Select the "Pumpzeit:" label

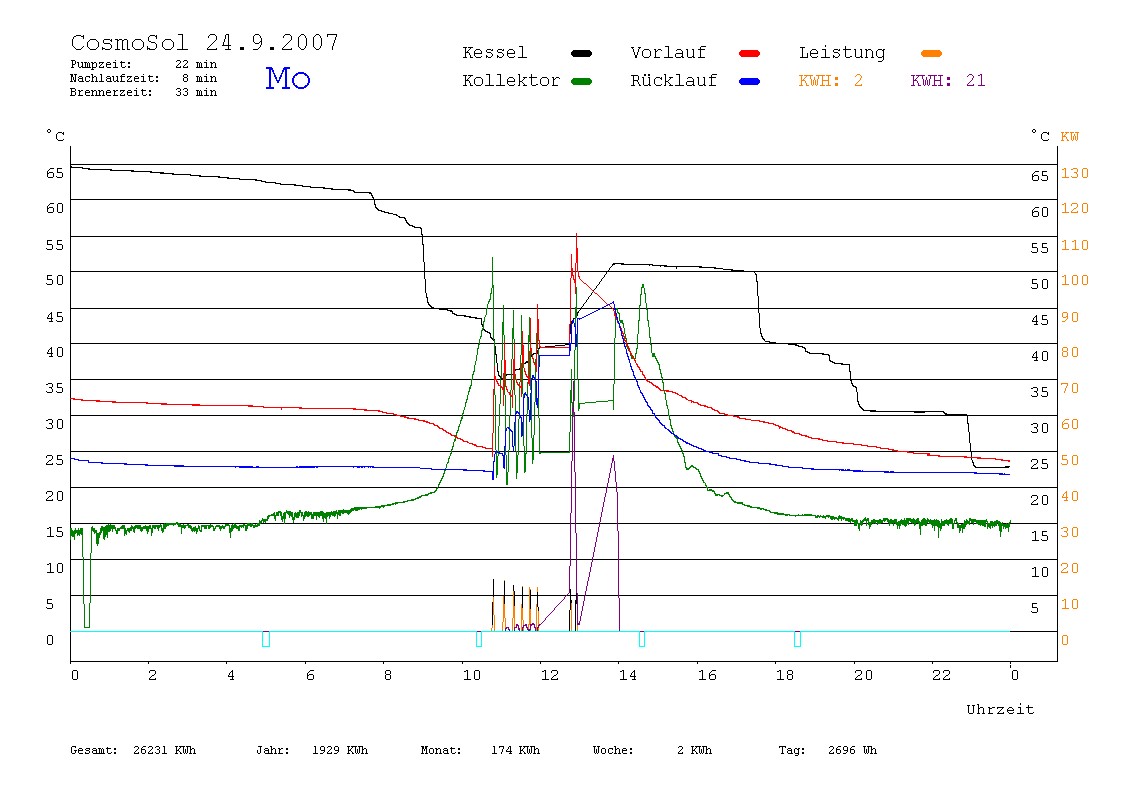click(101, 64)
